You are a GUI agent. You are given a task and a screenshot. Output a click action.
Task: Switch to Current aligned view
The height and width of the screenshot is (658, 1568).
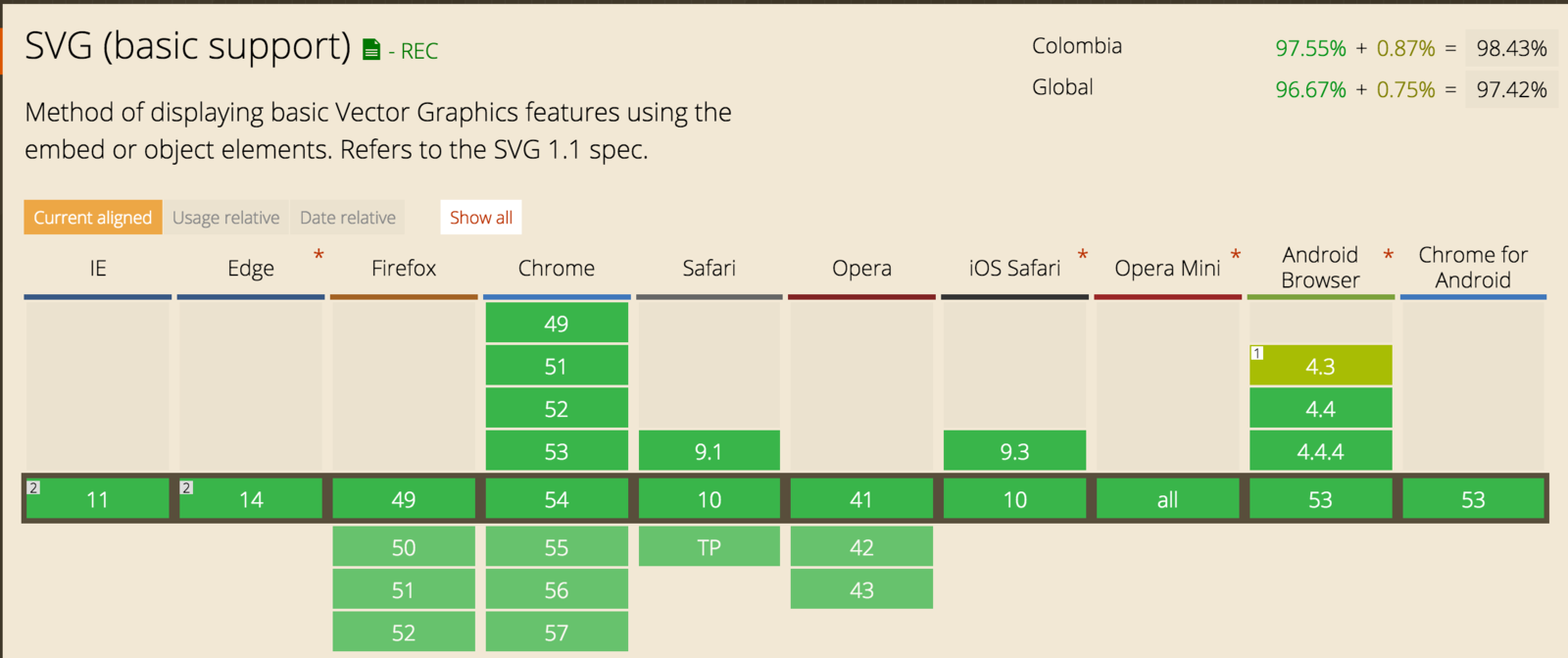[93, 218]
